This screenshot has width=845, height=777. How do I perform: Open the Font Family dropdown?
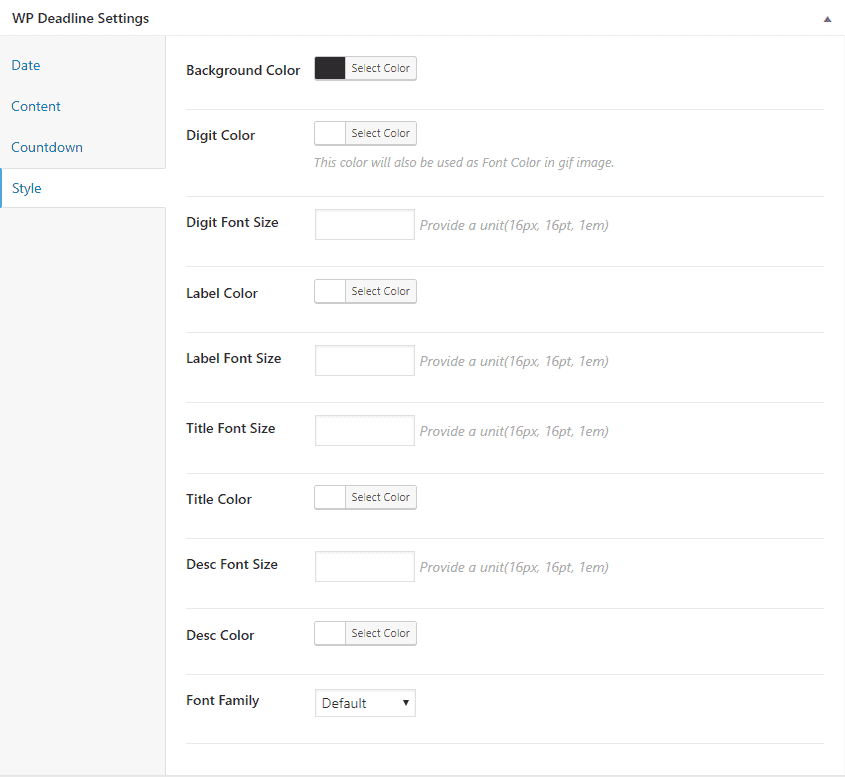(365, 703)
